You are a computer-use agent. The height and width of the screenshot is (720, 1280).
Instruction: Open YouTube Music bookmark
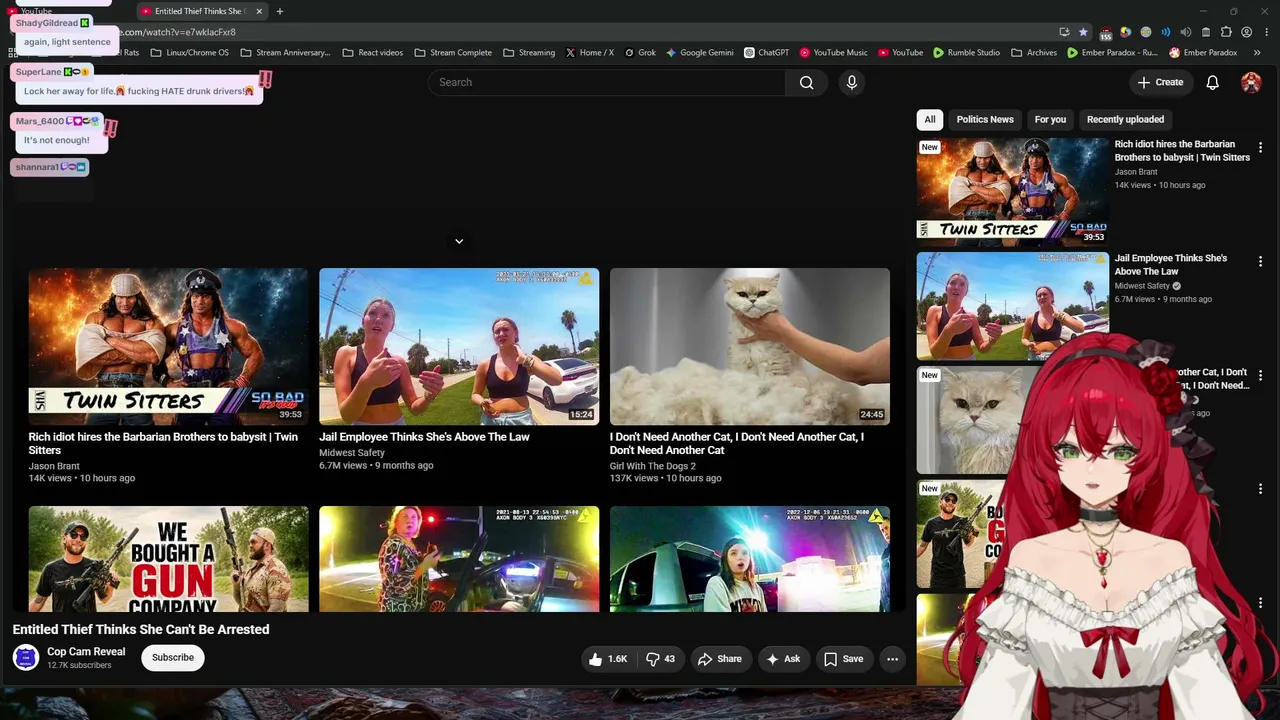pos(833,52)
